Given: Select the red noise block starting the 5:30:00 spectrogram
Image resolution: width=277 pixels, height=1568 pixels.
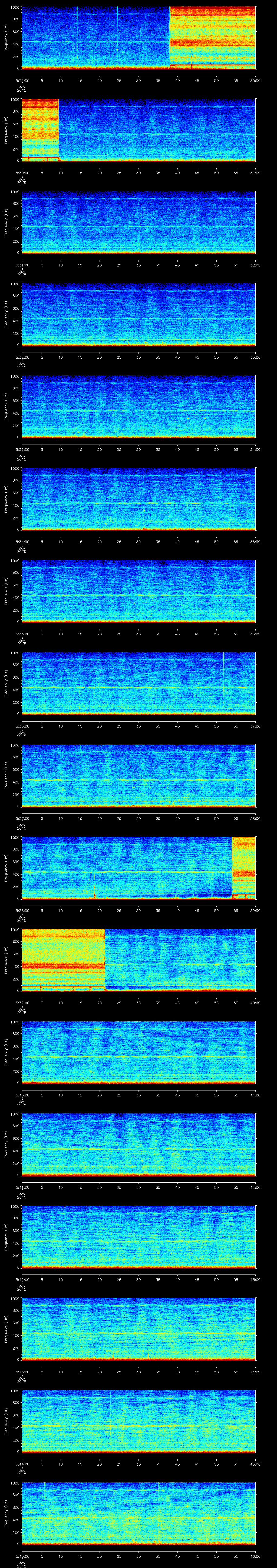Looking at the screenshot, I should pos(39,129).
